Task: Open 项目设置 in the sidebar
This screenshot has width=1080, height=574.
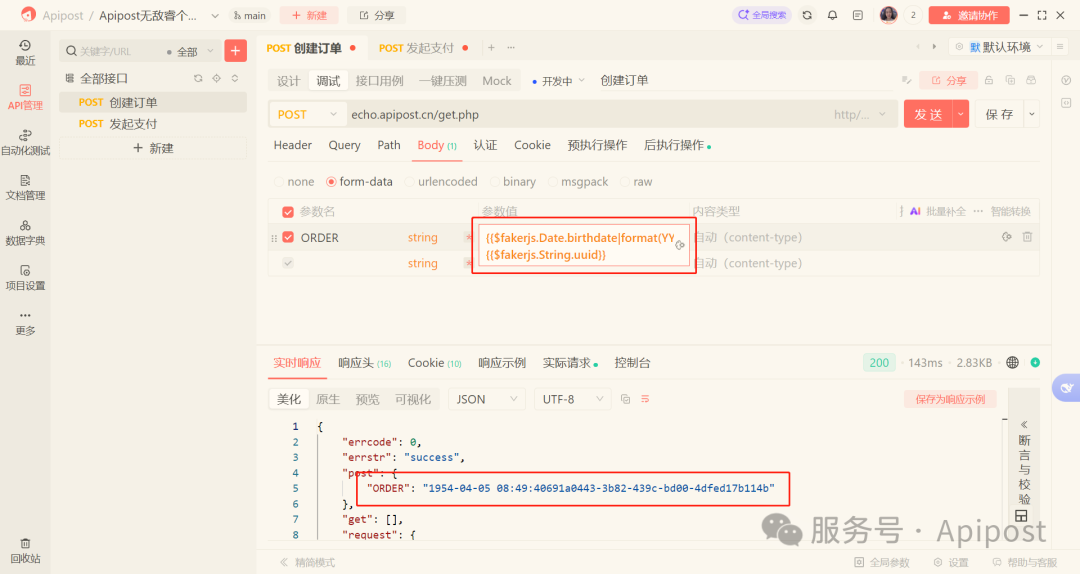Action: pos(25,278)
